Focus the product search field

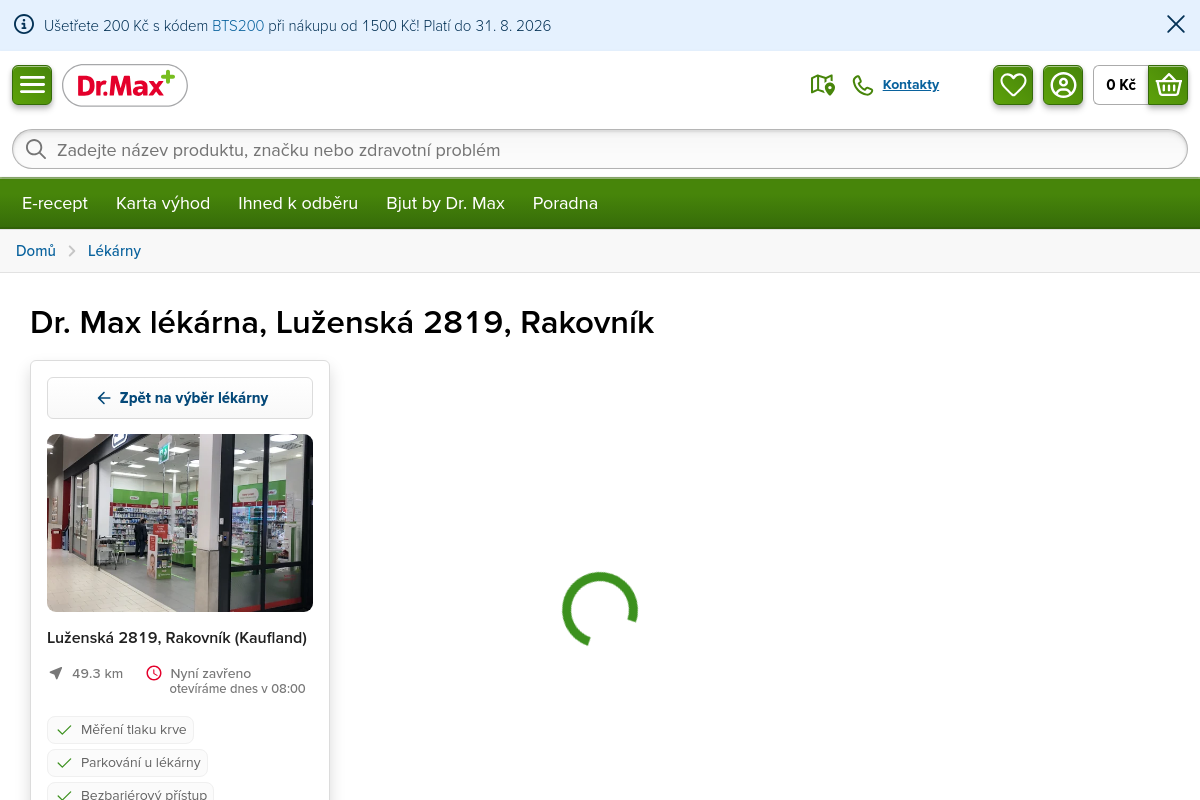pos(600,150)
